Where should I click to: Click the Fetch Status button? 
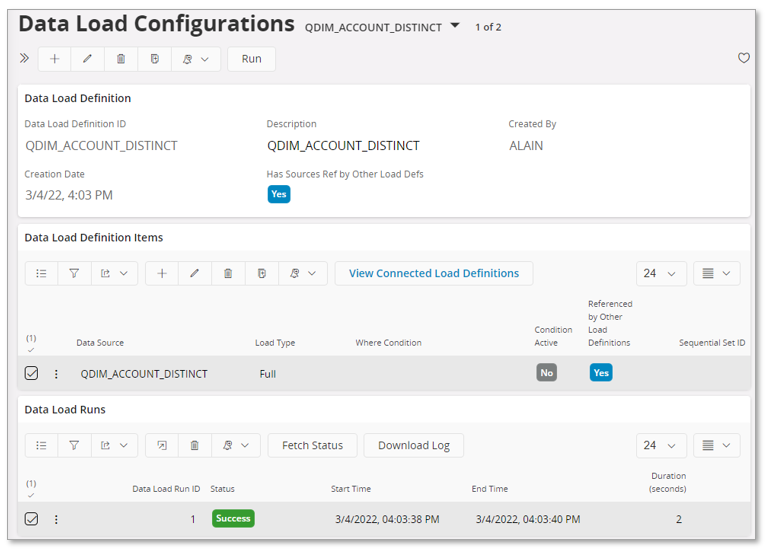[x=312, y=445]
